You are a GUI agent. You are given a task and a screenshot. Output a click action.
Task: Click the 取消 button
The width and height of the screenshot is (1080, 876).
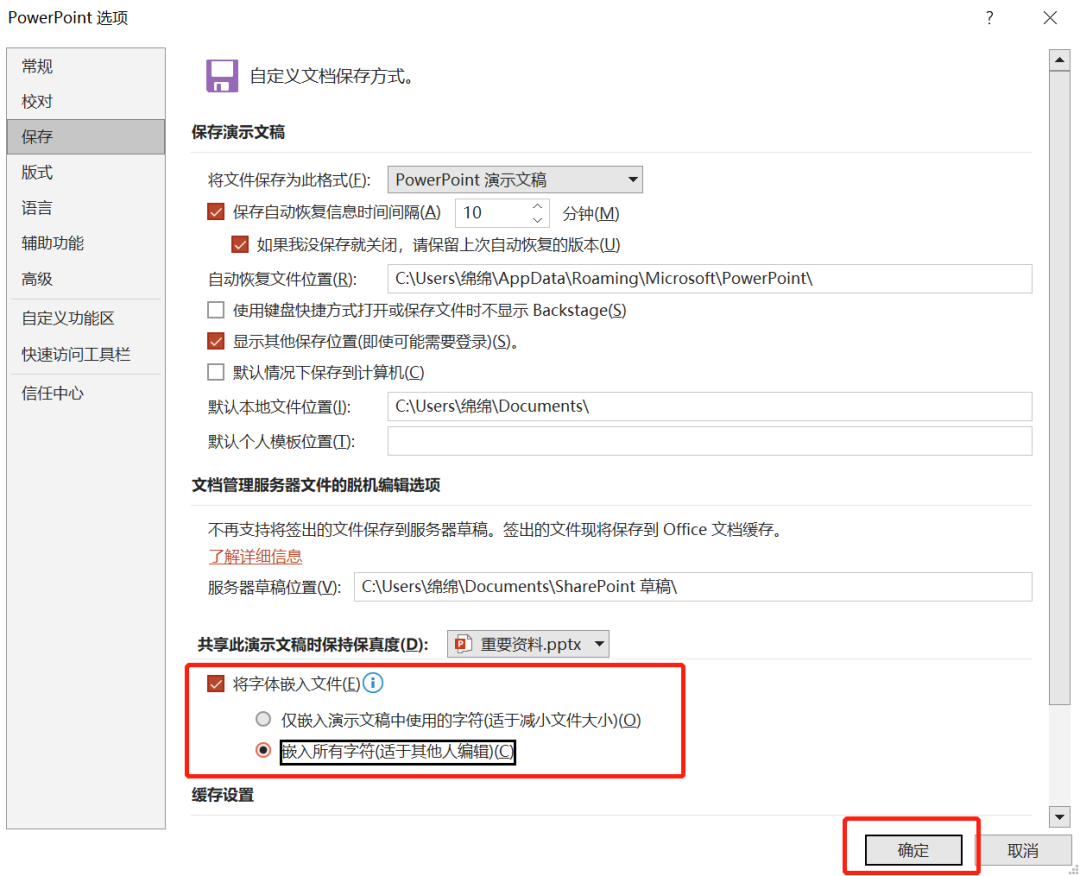(x=1023, y=850)
